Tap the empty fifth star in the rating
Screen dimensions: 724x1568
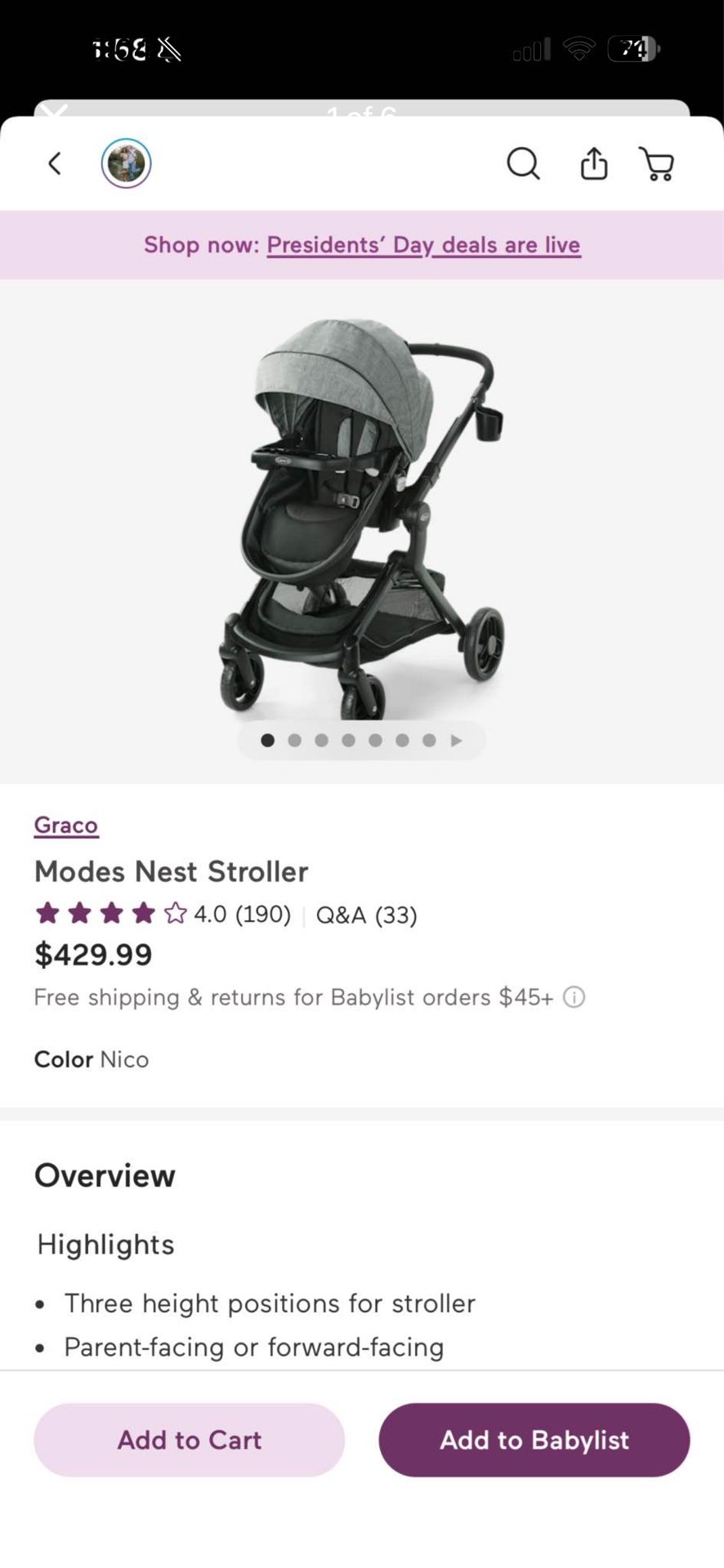pyautogui.click(x=174, y=913)
